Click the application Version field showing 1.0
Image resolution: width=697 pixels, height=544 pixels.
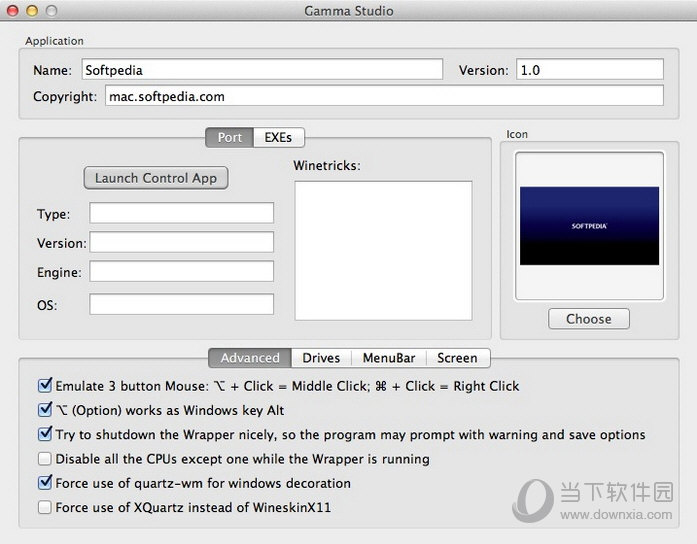(x=590, y=70)
